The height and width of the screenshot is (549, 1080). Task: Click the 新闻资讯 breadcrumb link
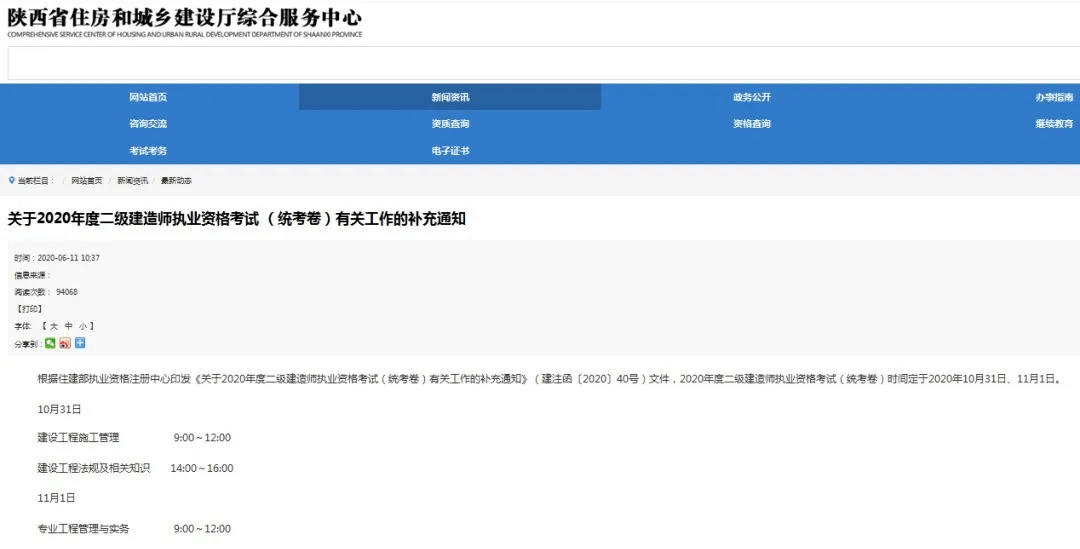pos(132,180)
